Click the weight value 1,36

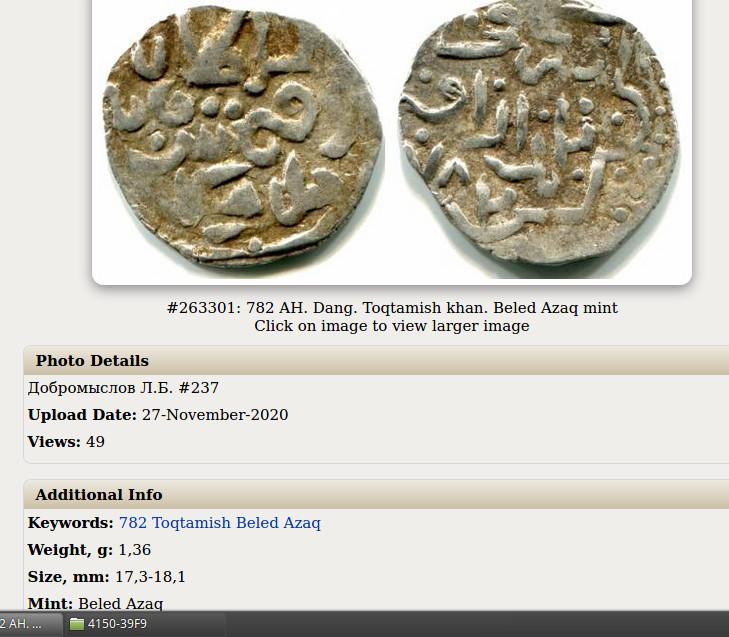(134, 550)
